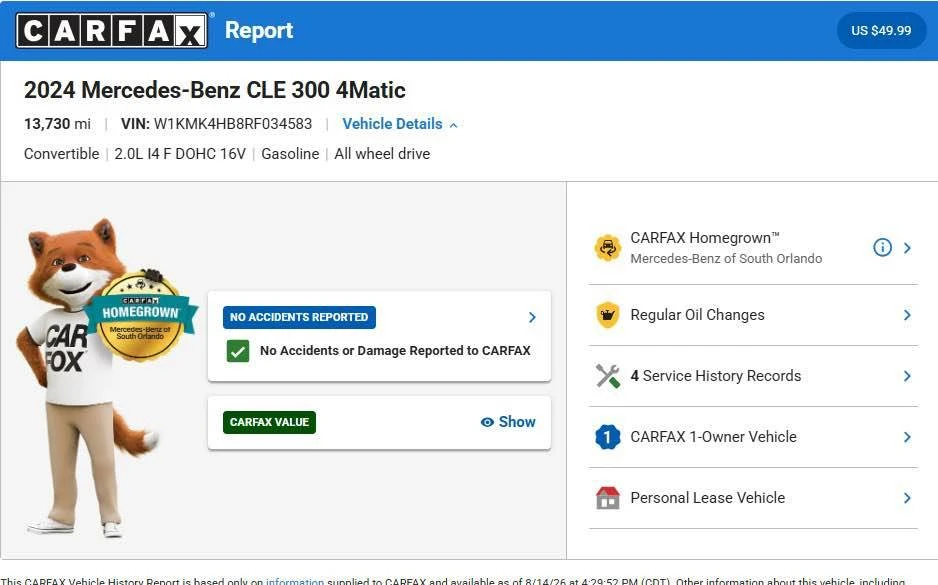Click the 2024 Mercedes-Benz CLE 300 4Matic title
Screen dimensions: 938x585
click(215, 90)
